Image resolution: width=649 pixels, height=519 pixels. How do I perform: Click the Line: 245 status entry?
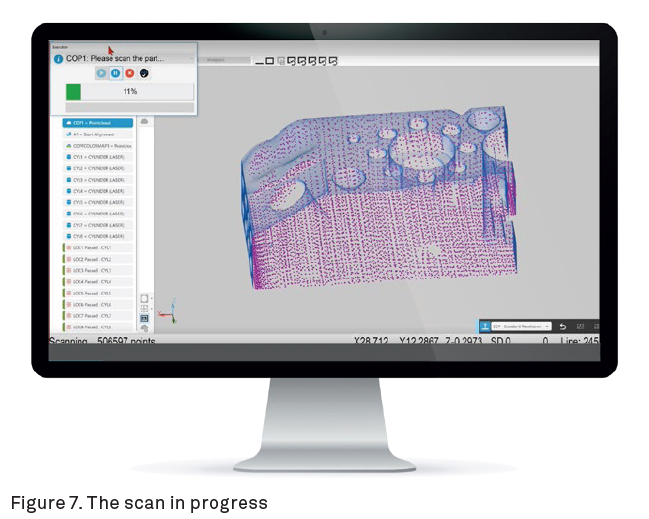coord(579,341)
